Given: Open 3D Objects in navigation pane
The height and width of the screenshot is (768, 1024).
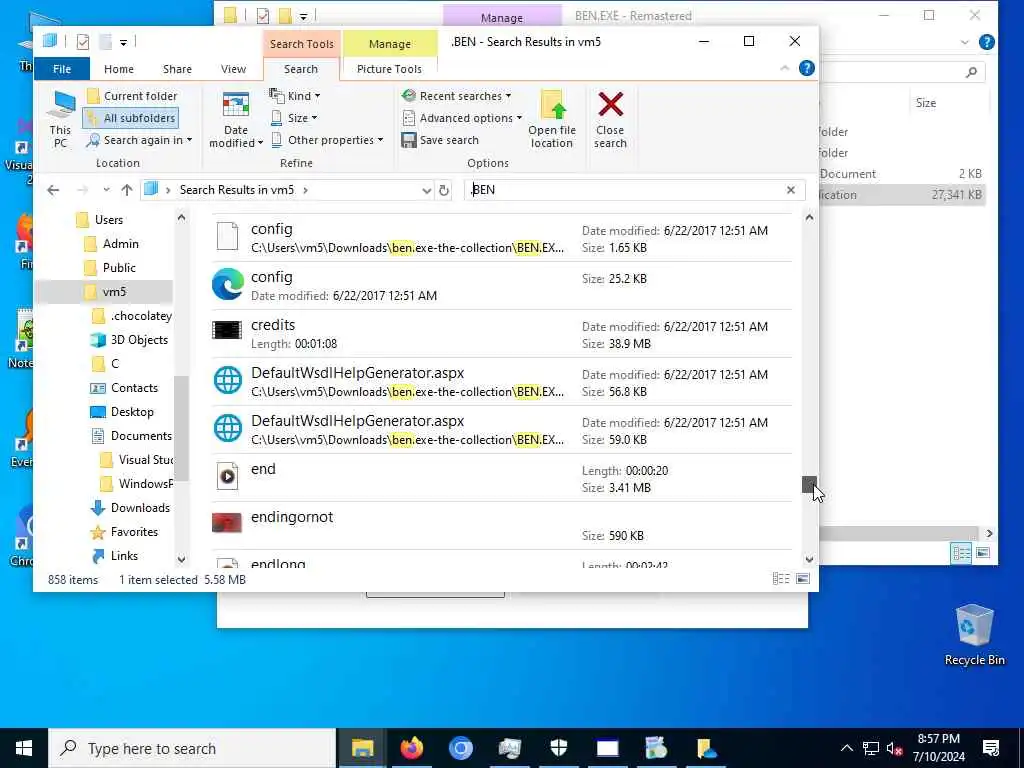Looking at the screenshot, I should click(131, 340).
